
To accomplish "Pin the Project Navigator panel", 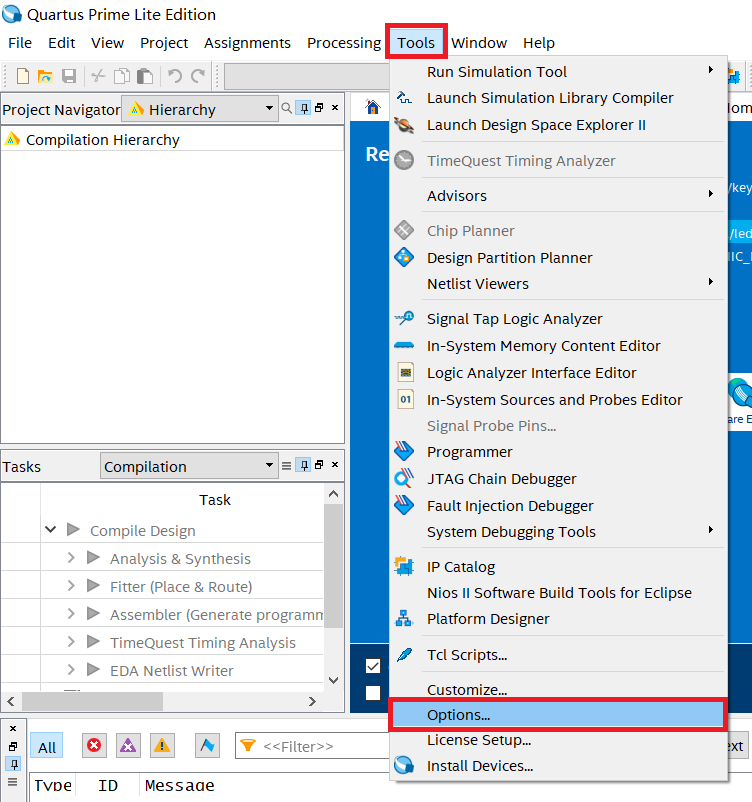I will pos(304,108).
